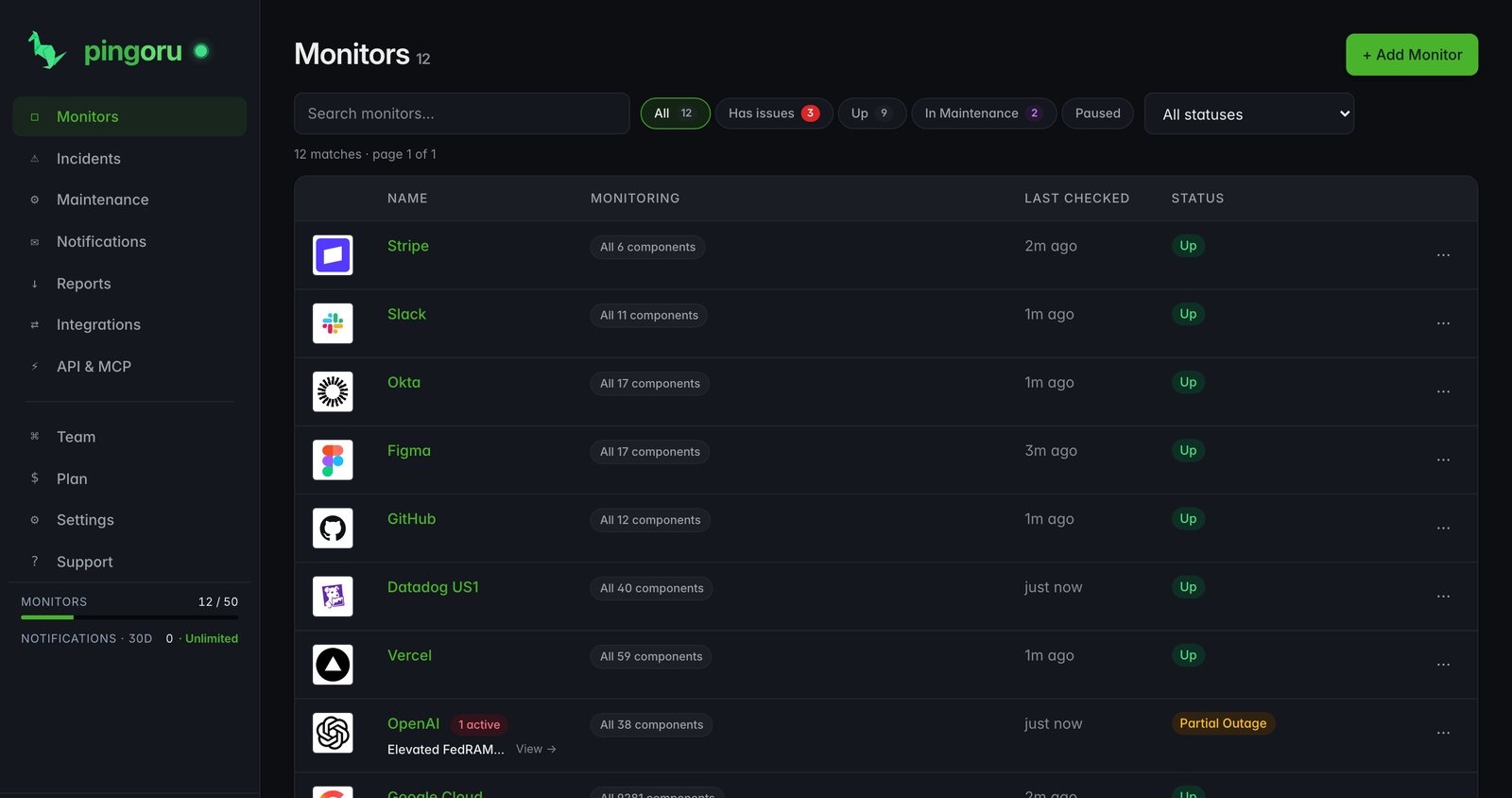1512x798 pixels.
Task: Select the All 12 filter pill
Action: point(675,113)
